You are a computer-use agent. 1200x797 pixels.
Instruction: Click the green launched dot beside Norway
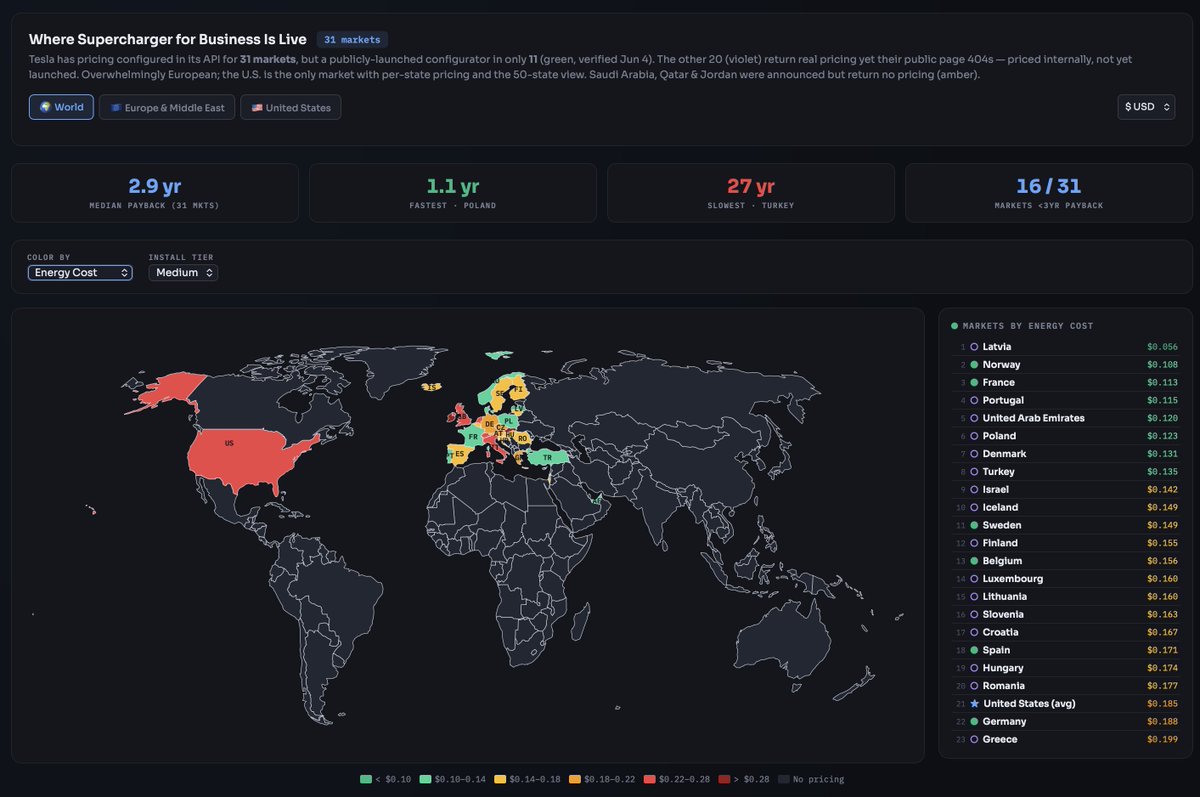coord(974,365)
